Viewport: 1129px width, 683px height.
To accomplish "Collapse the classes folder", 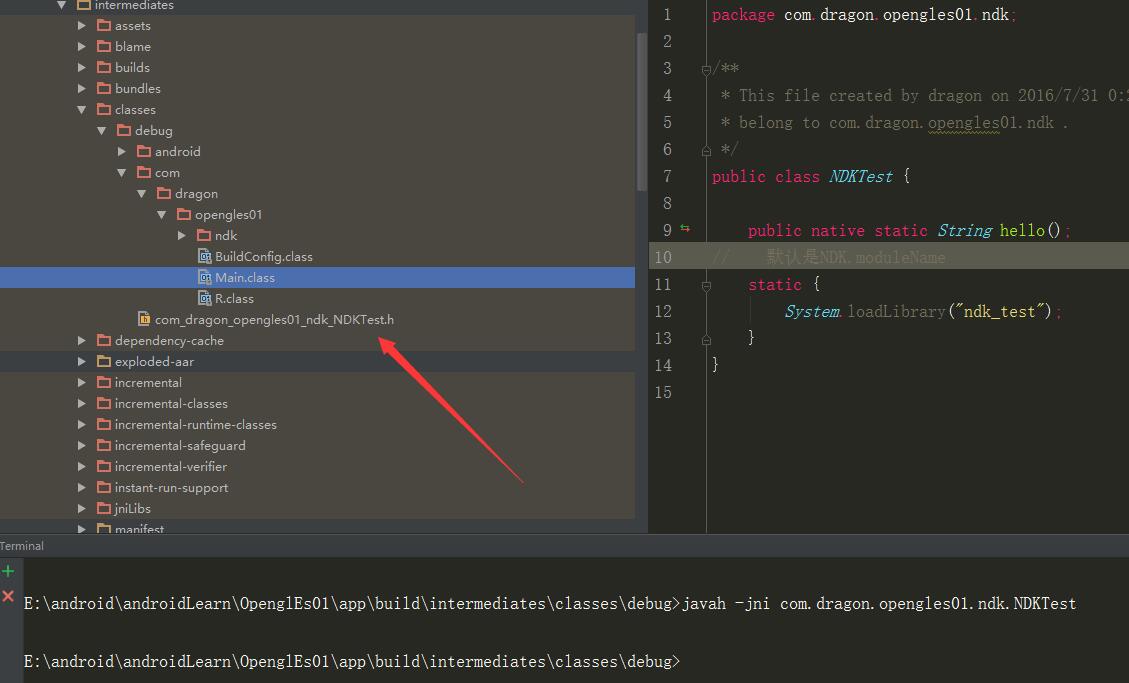I will tap(81, 109).
